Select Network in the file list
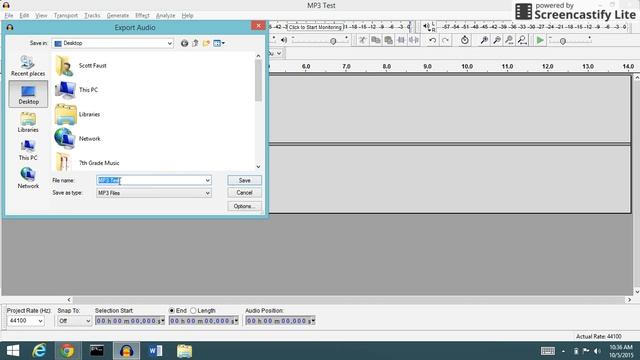The image size is (640, 360). 78,139
